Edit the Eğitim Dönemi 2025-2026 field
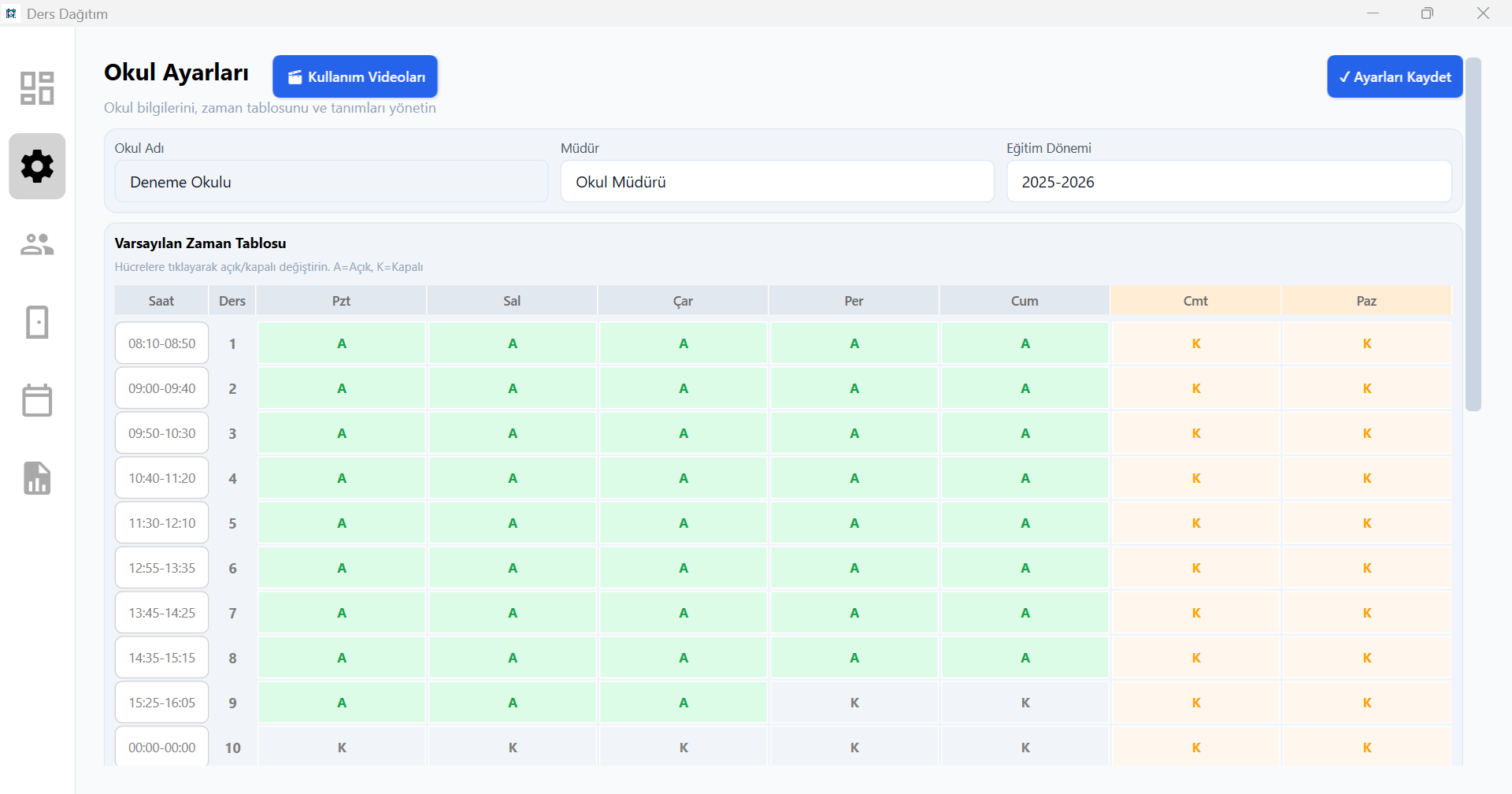Viewport: 1512px width, 794px height. pos(1228,182)
